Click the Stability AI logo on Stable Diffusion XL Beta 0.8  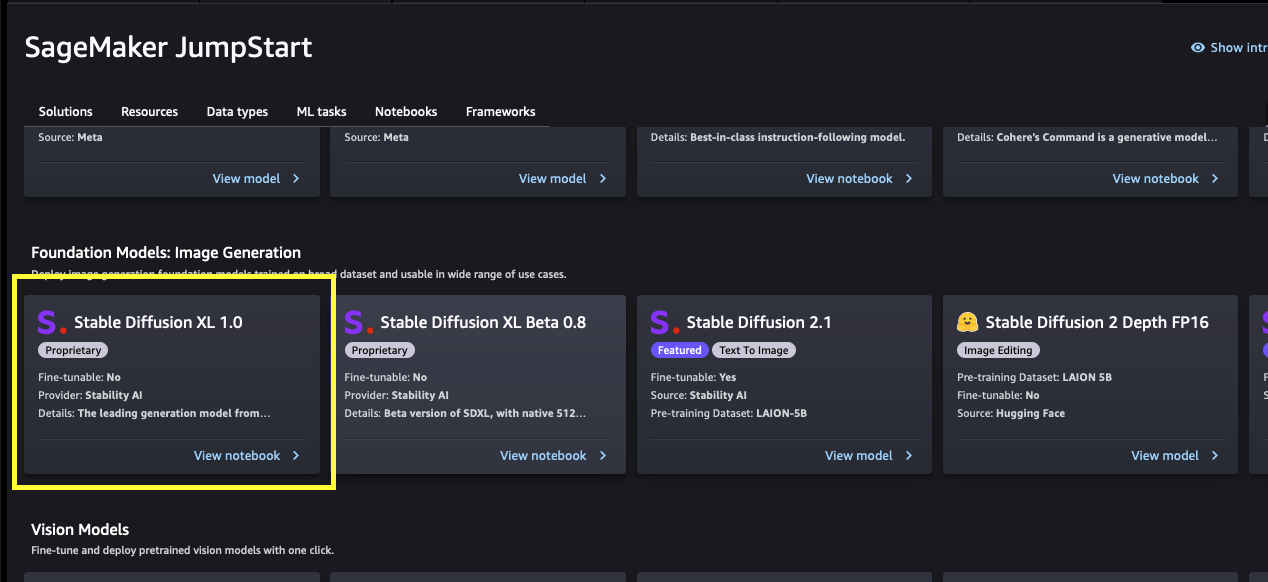click(358, 322)
